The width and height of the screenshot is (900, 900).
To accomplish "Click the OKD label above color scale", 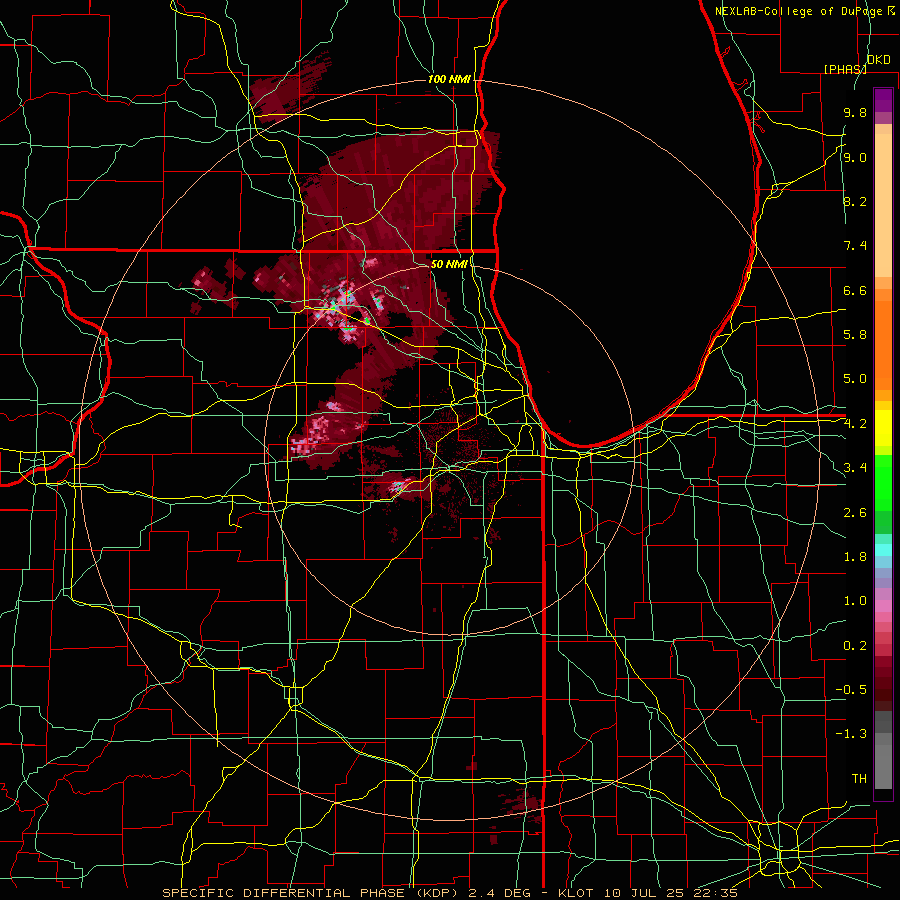I will [x=878, y=60].
